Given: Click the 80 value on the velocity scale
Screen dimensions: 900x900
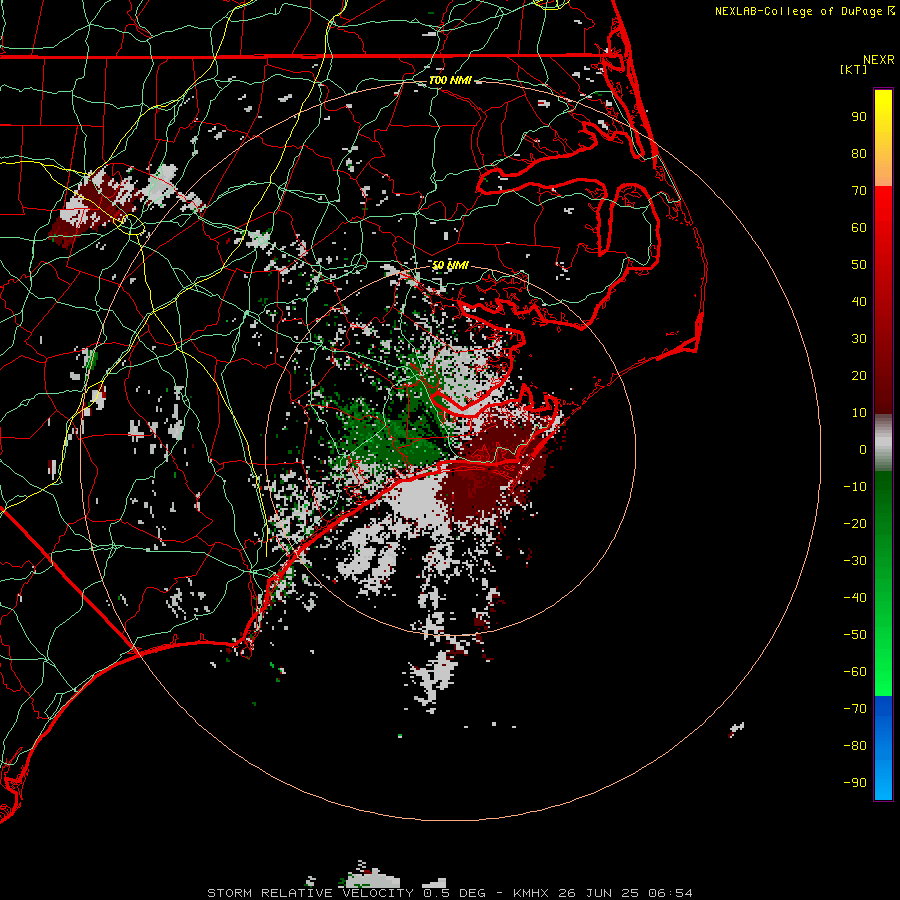Looking at the screenshot, I should [x=859, y=154].
